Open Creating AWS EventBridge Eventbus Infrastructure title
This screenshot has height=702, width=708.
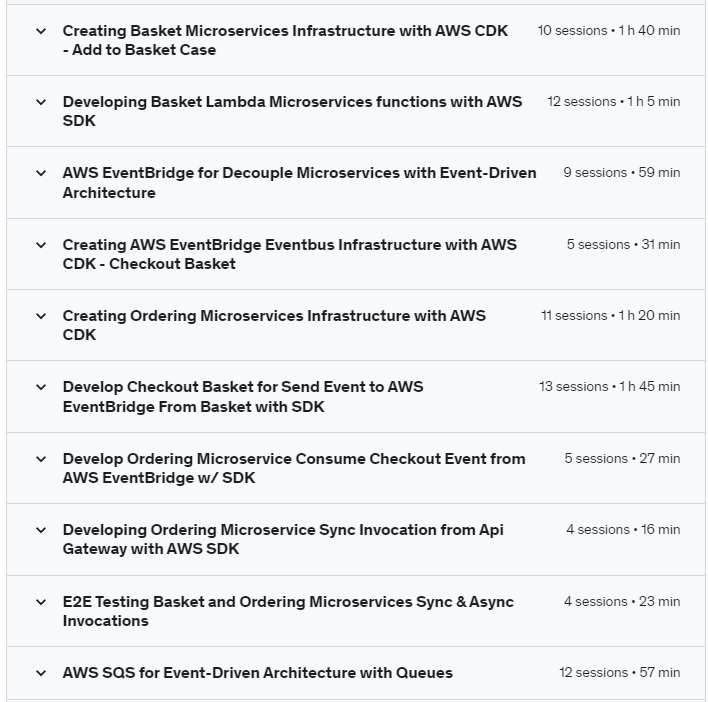coord(289,254)
